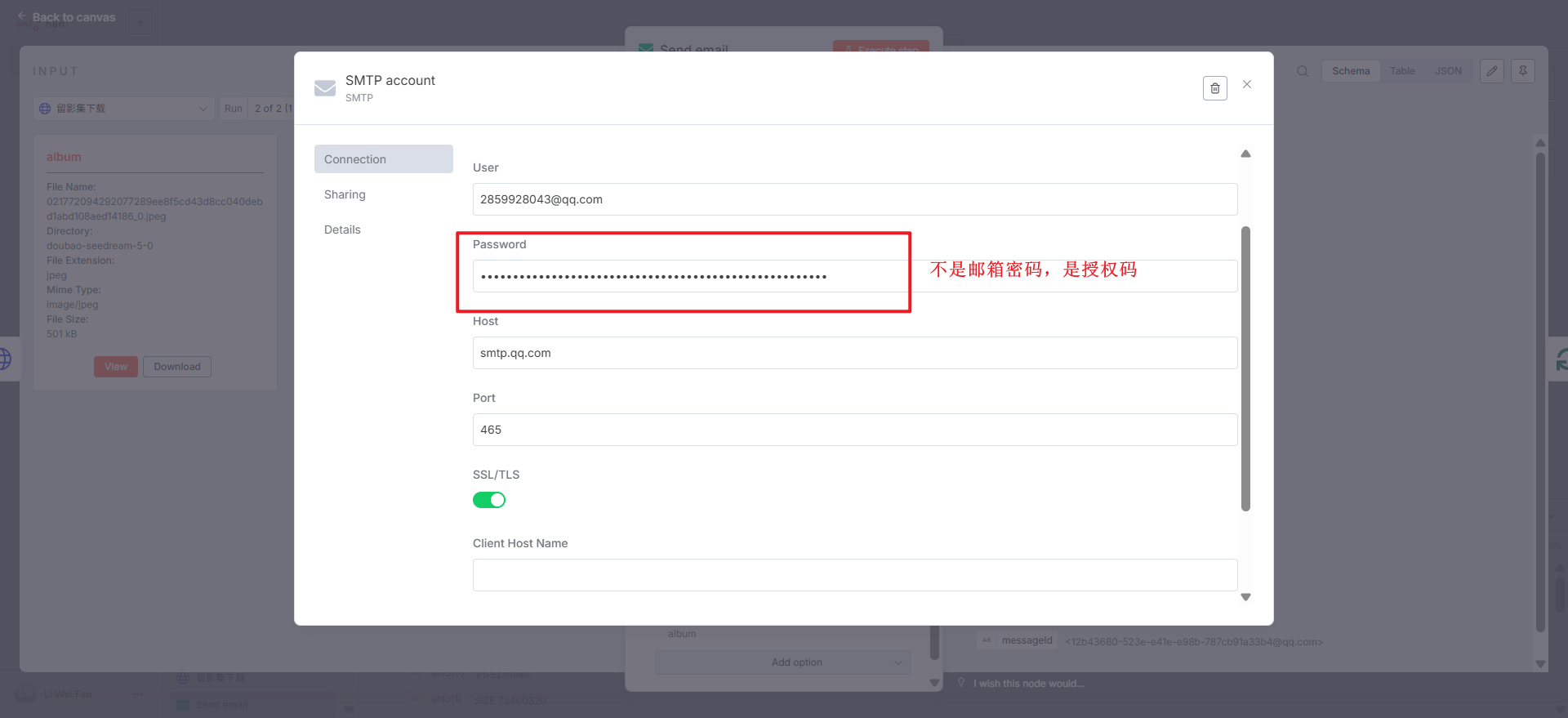Switch output view to Table

1402,71
